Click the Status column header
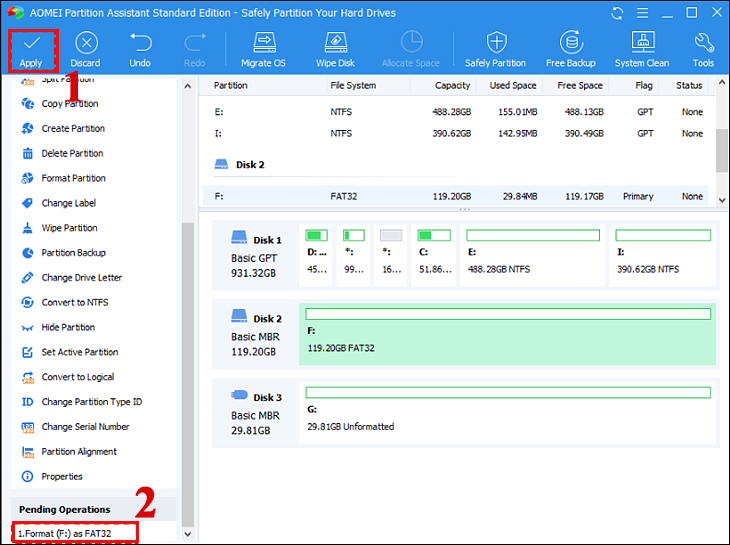The width and height of the screenshot is (730, 545). [689, 86]
